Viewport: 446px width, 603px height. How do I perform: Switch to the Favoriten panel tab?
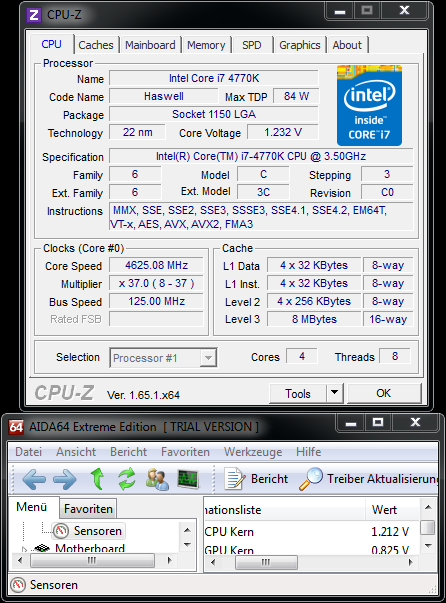88,508
